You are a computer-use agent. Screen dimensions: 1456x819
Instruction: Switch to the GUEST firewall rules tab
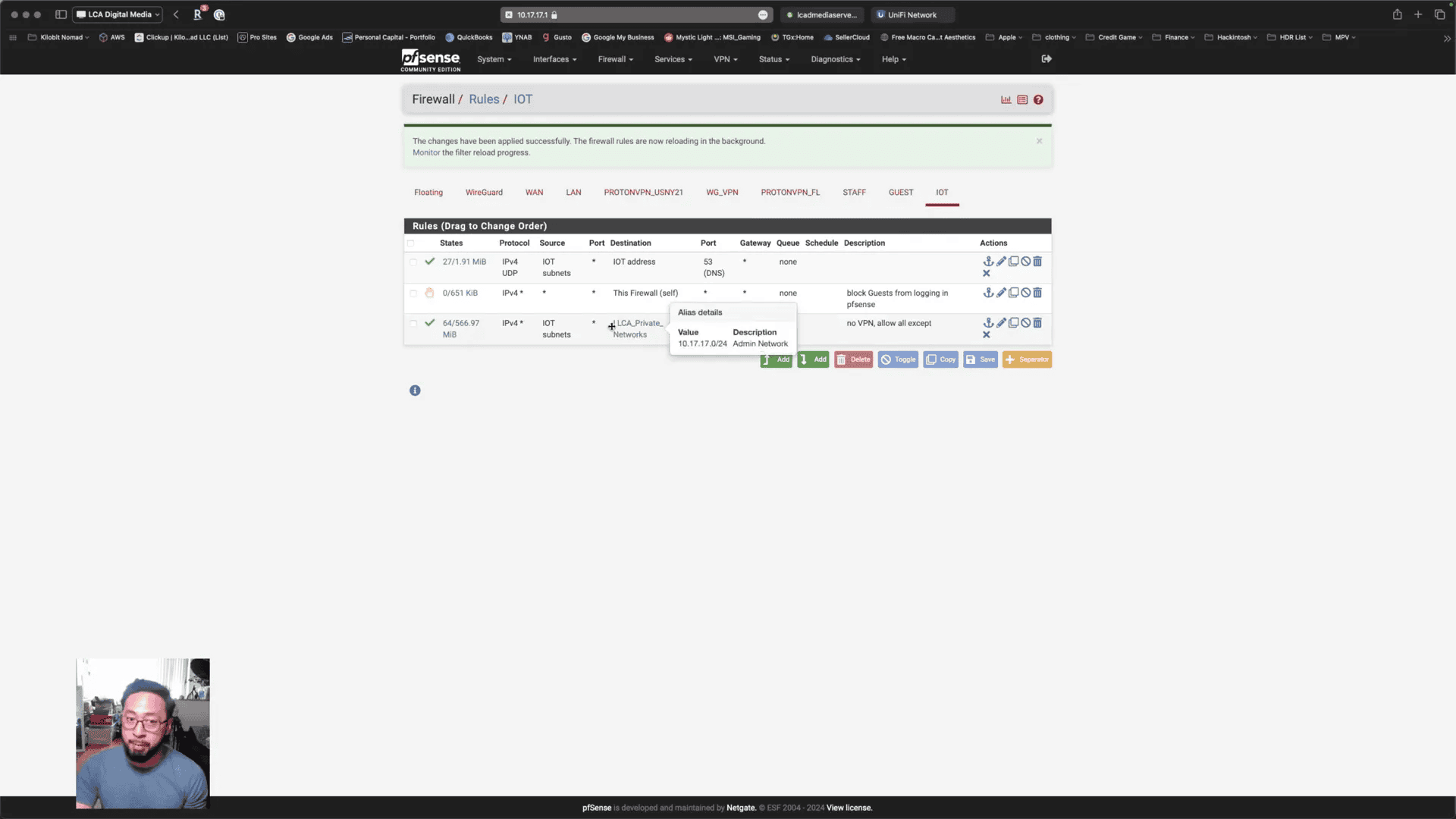point(901,192)
